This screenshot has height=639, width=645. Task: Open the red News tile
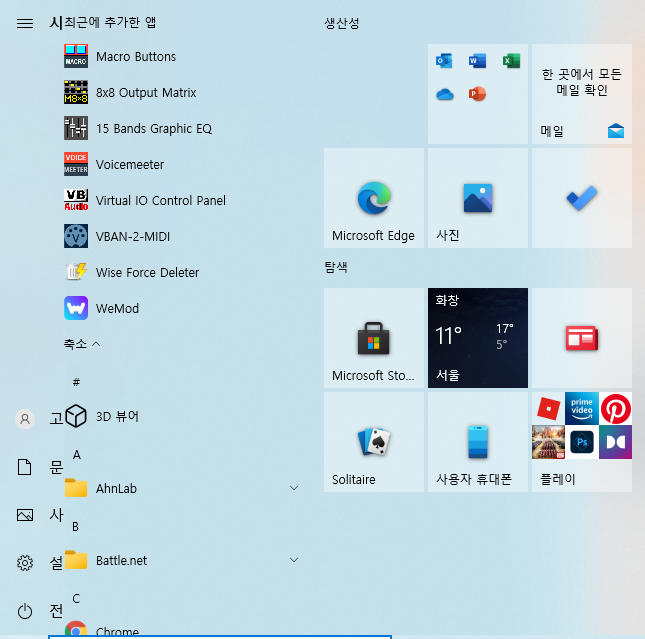(x=582, y=338)
